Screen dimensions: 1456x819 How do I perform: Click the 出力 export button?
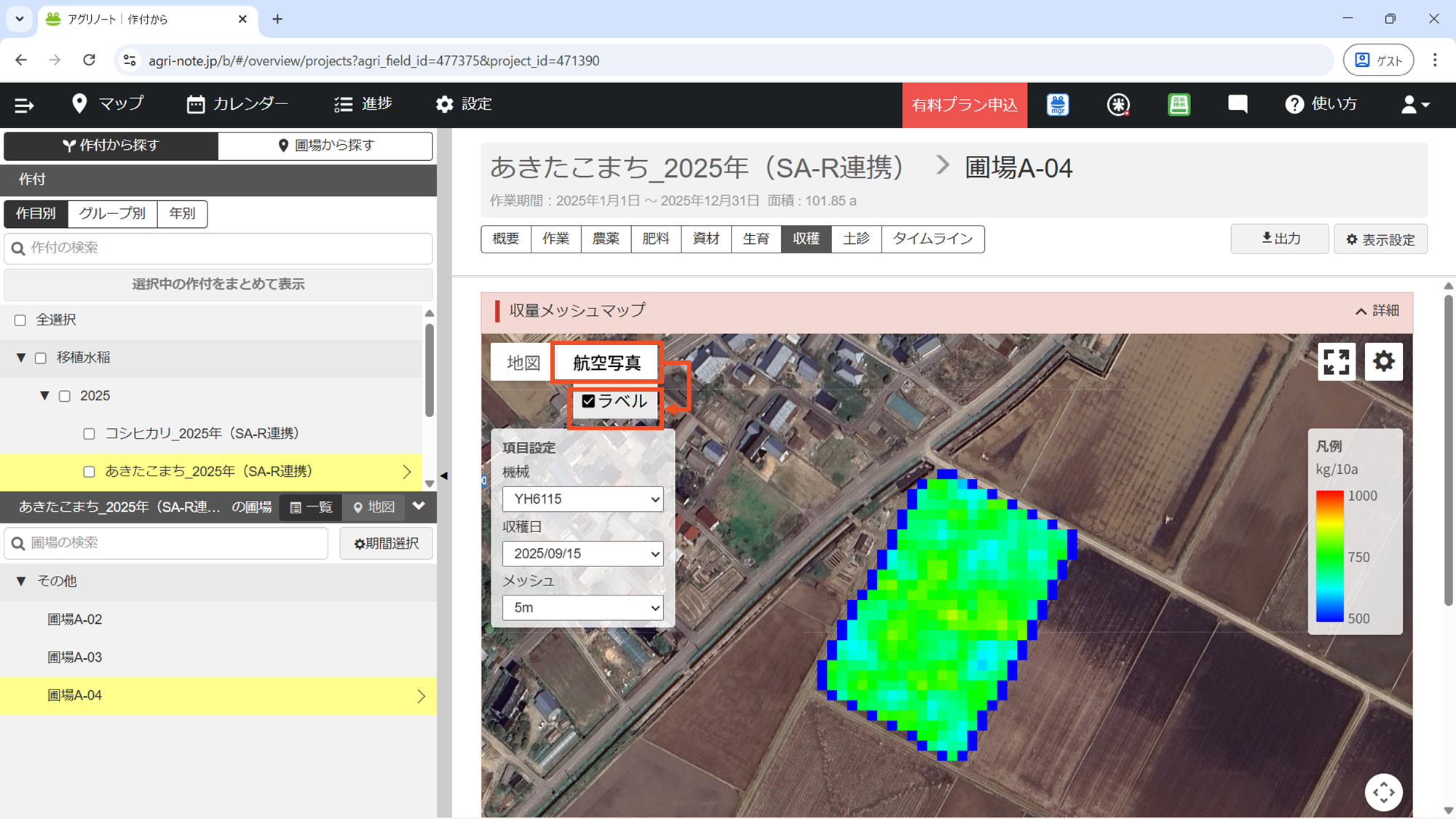(x=1280, y=239)
